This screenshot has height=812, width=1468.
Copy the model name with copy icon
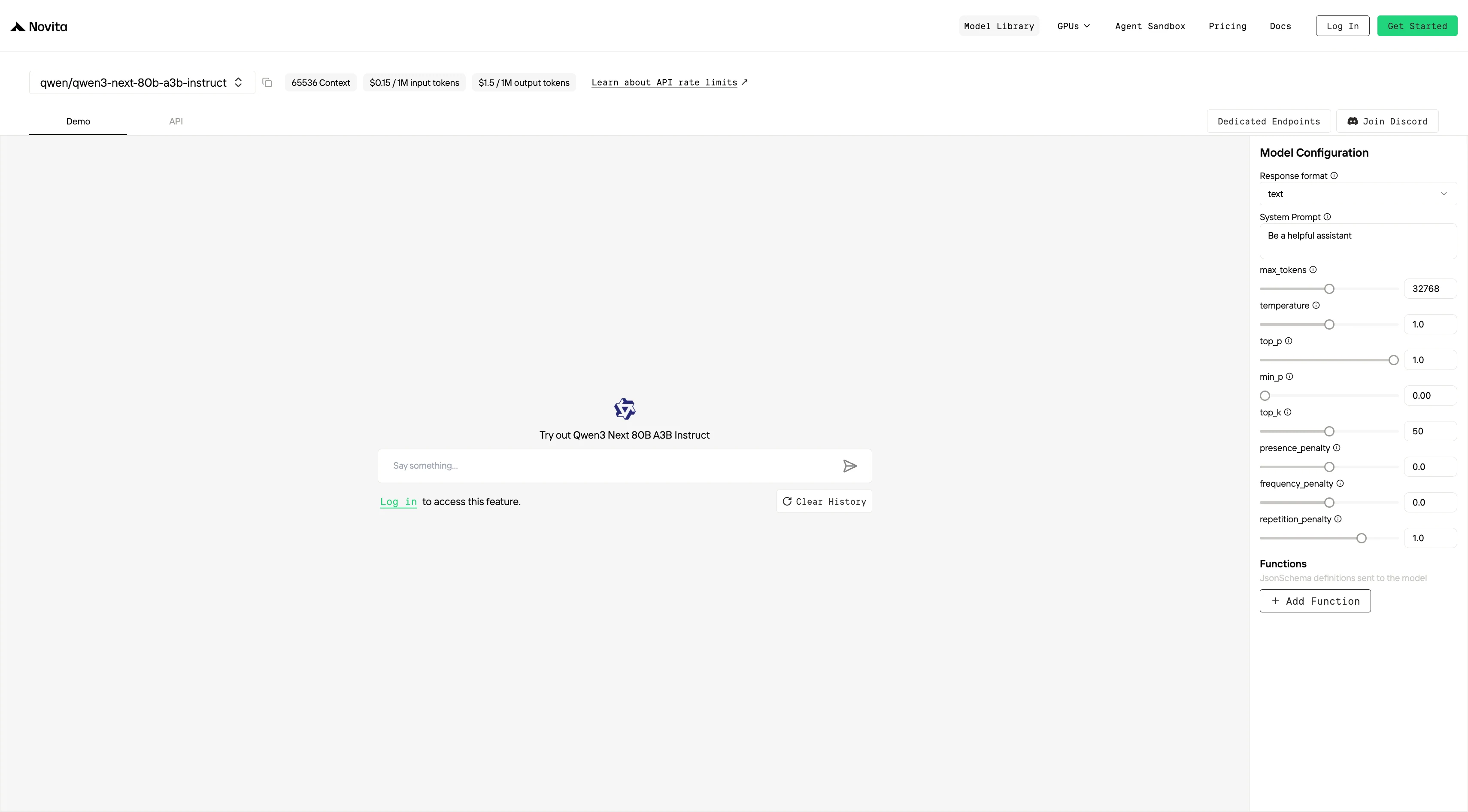267,83
